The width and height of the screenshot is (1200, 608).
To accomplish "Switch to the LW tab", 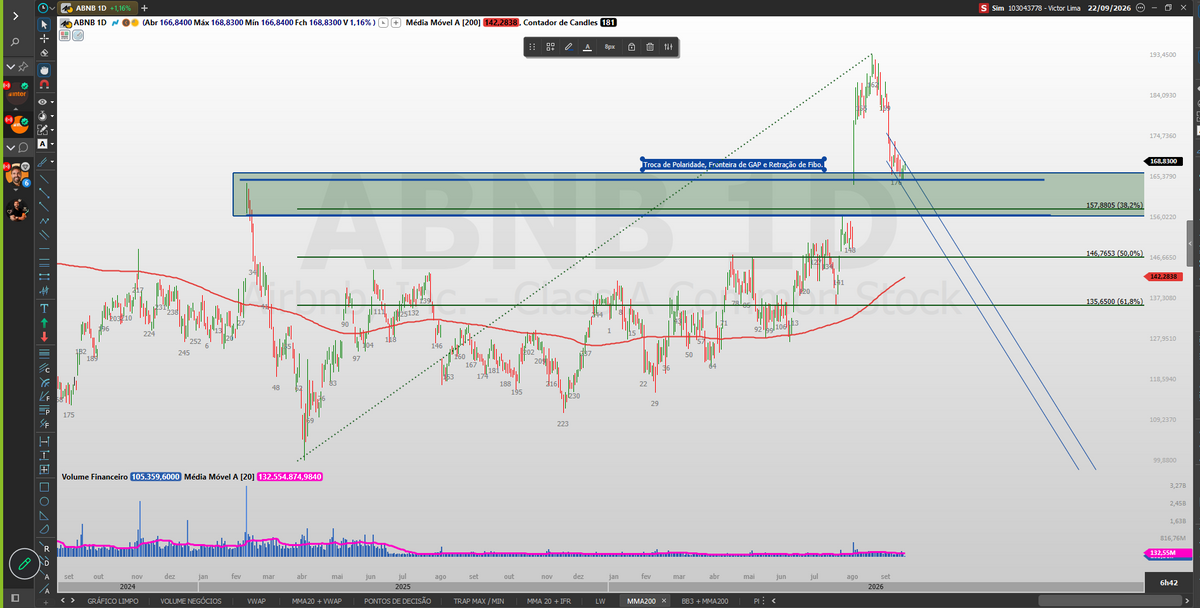I will click(600, 601).
